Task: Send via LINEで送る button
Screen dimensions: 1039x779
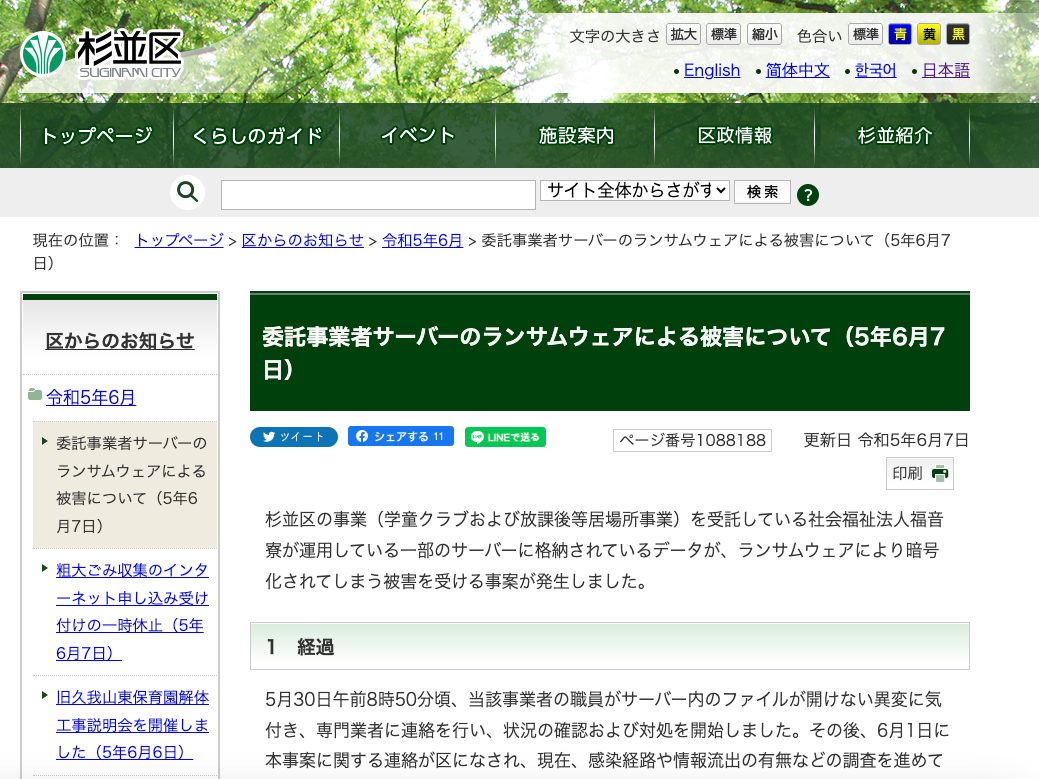Action: click(x=506, y=437)
